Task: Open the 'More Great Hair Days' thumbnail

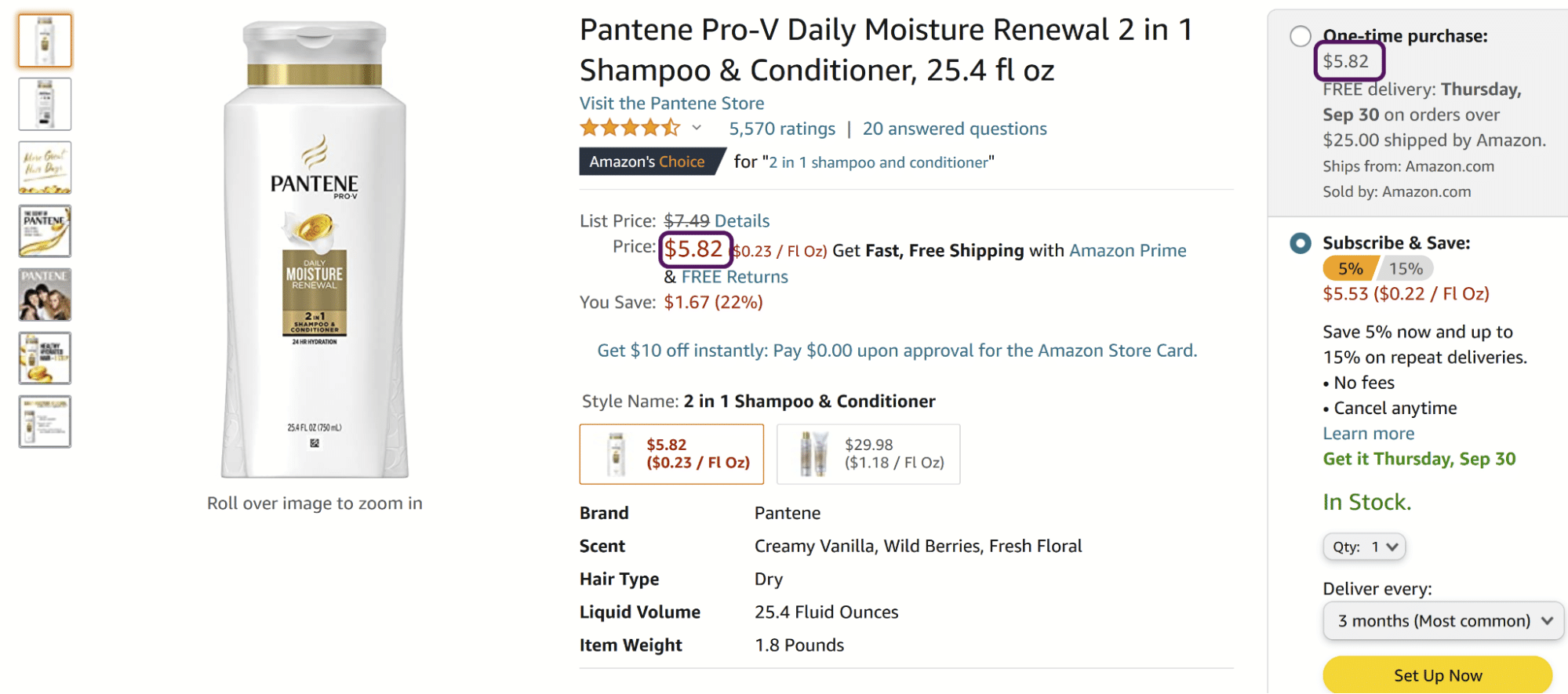Action: click(x=45, y=167)
